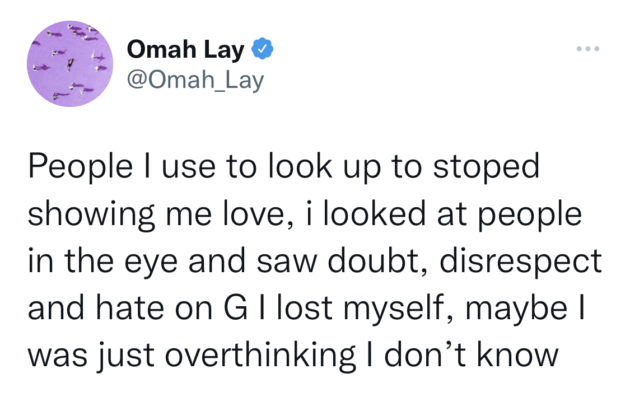630x420 pixels.
Task: Click the word "disrespect" in the tweet
Action: point(521,262)
